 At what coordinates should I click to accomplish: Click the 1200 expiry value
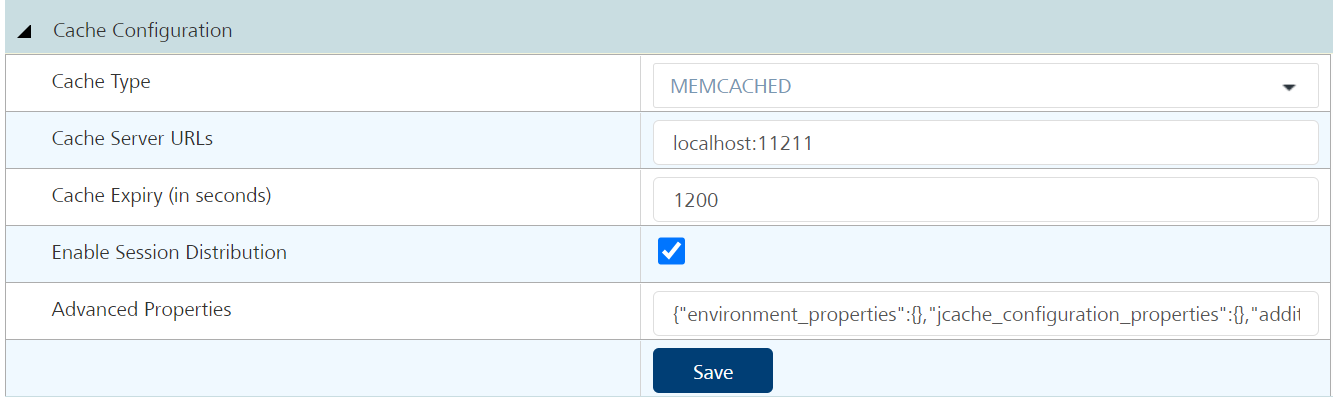696,200
